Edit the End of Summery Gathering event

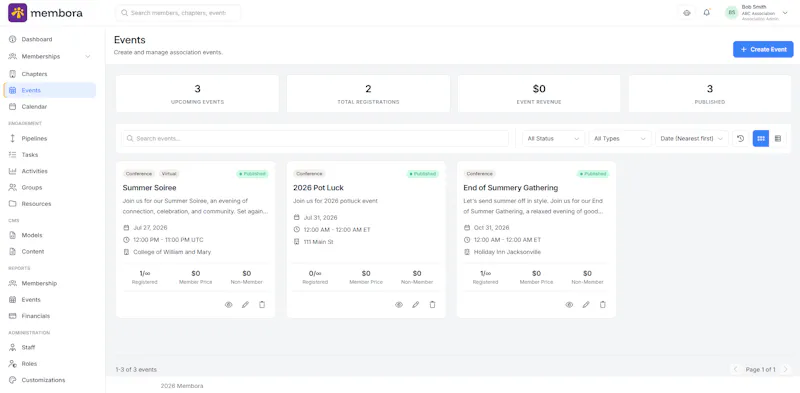(586, 305)
